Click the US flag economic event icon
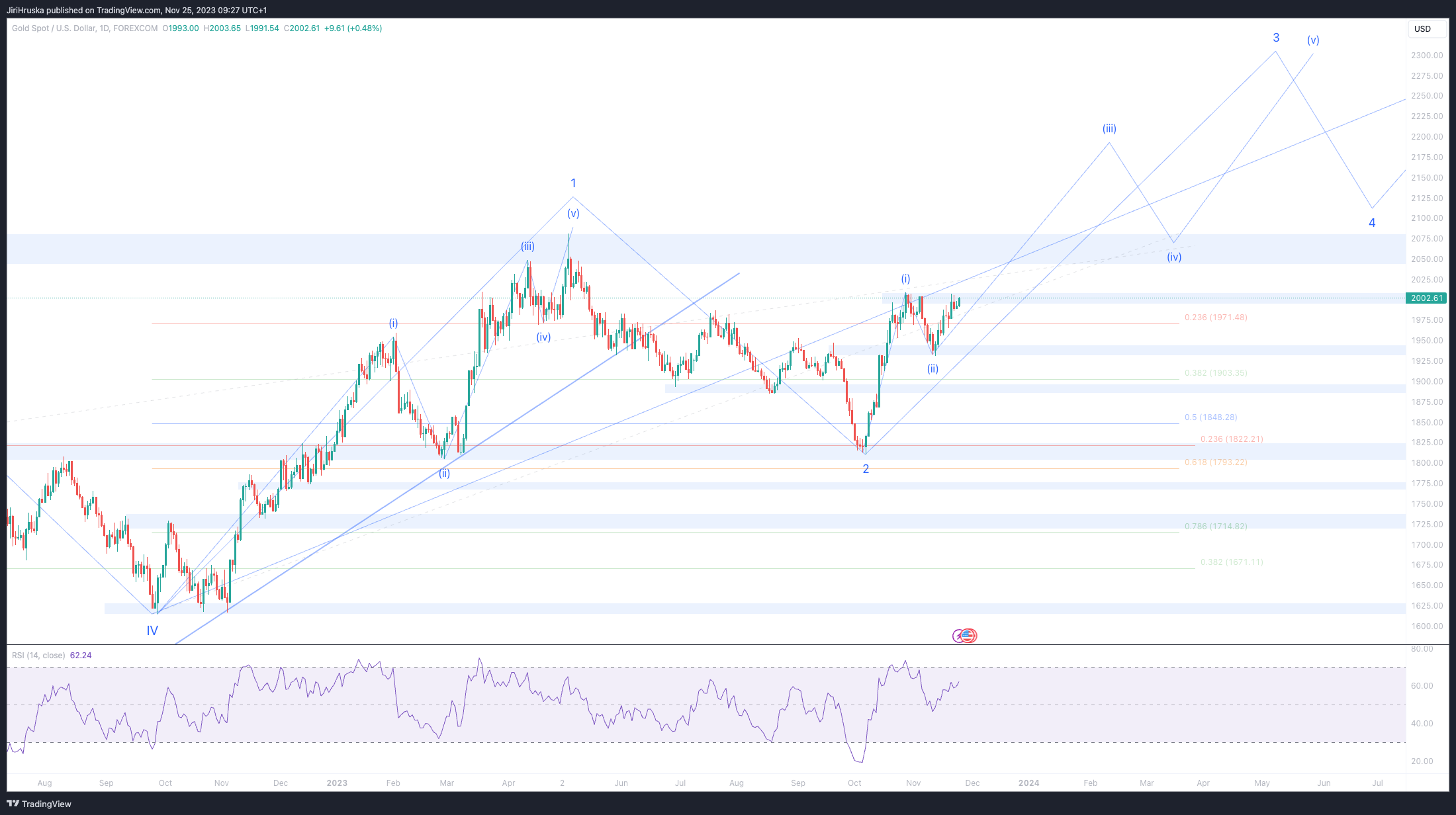1456x815 pixels. [x=969, y=636]
